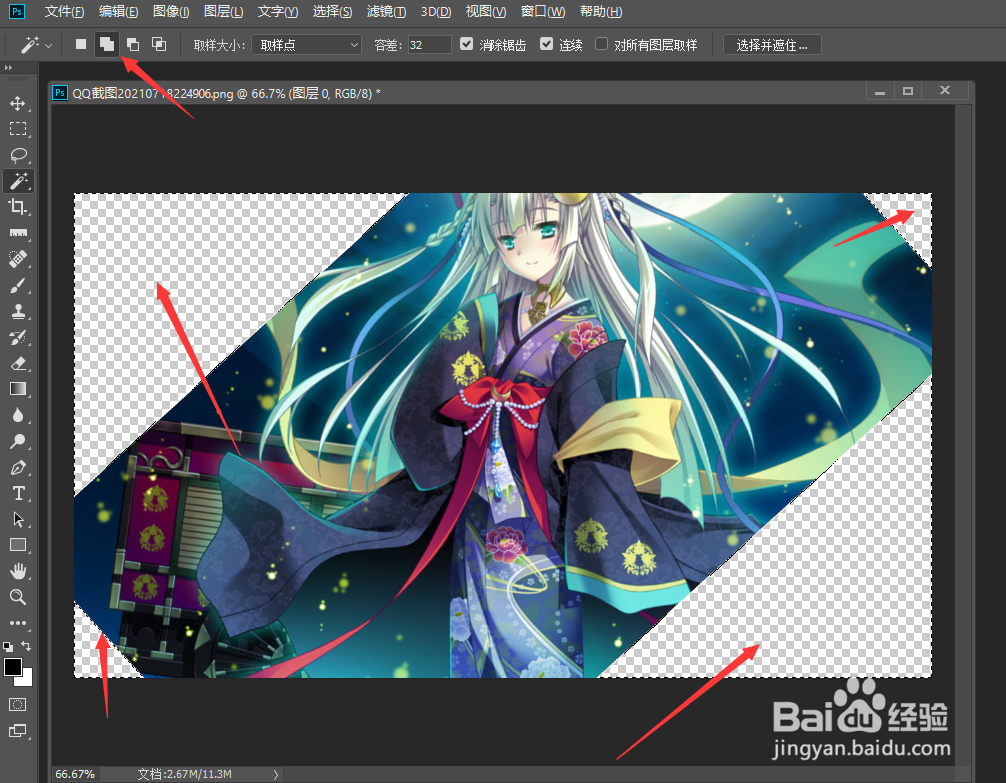Select the Spot Healing Brush tool

point(18,259)
